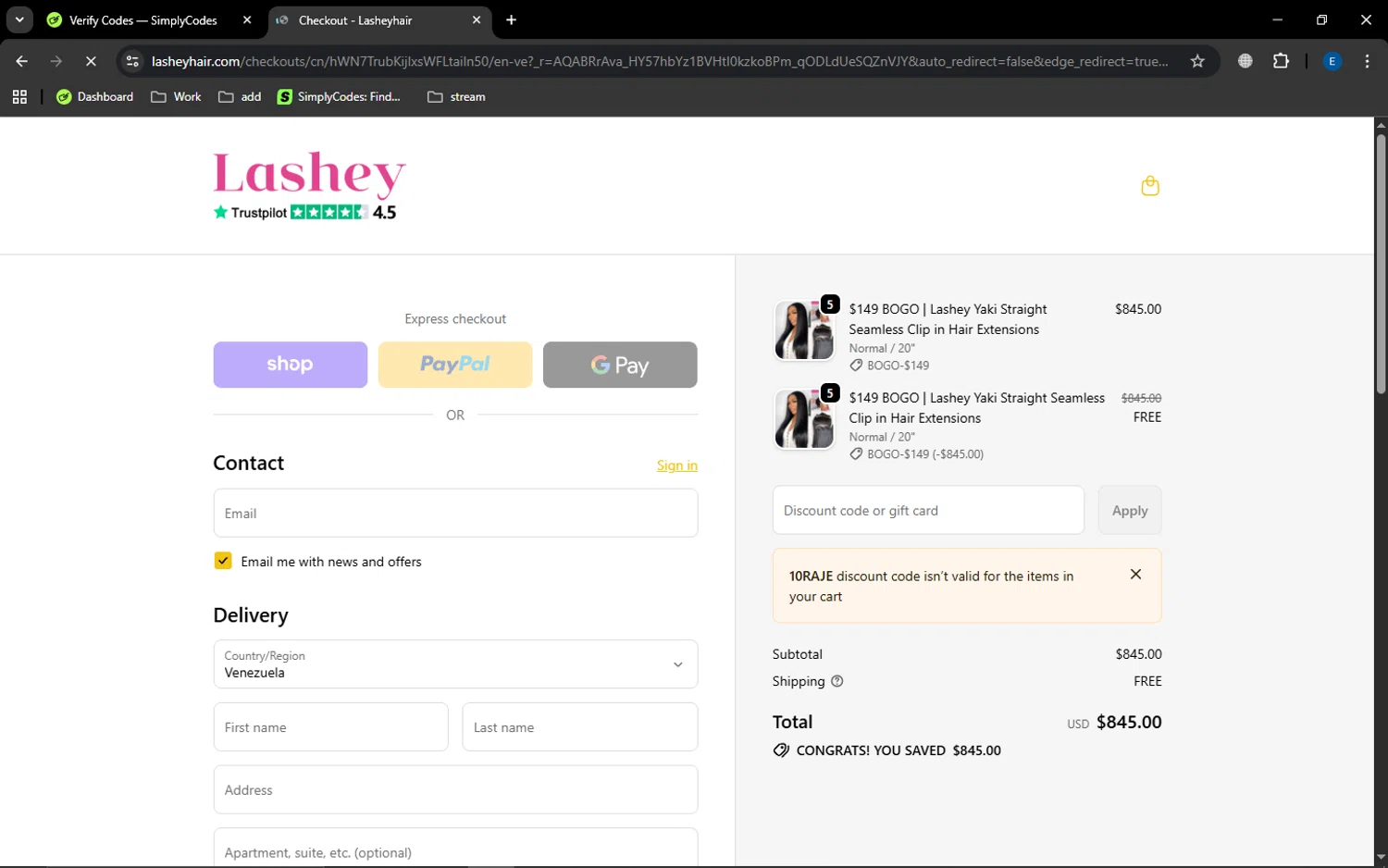This screenshot has width=1388, height=868.
Task: Open the Work bookmarks folder
Action: (x=176, y=96)
